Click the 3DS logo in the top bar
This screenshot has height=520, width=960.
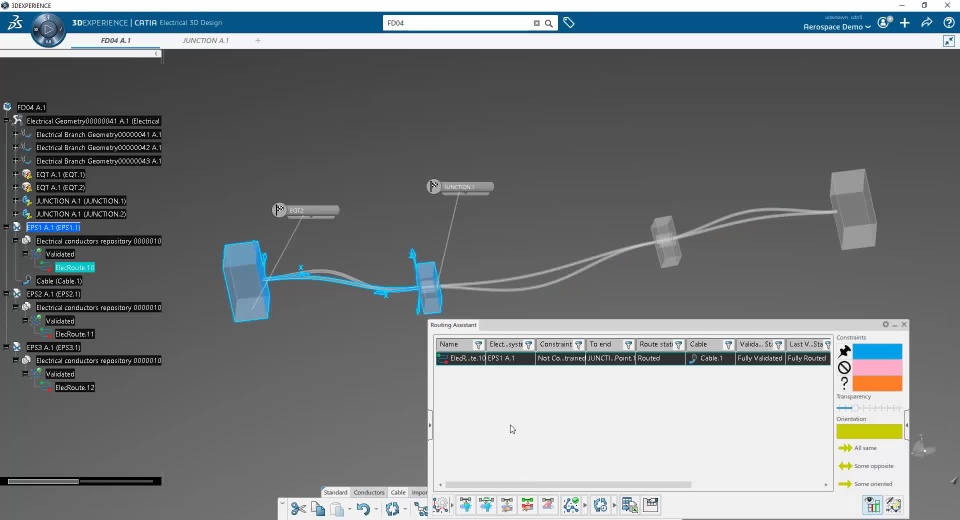(15, 23)
